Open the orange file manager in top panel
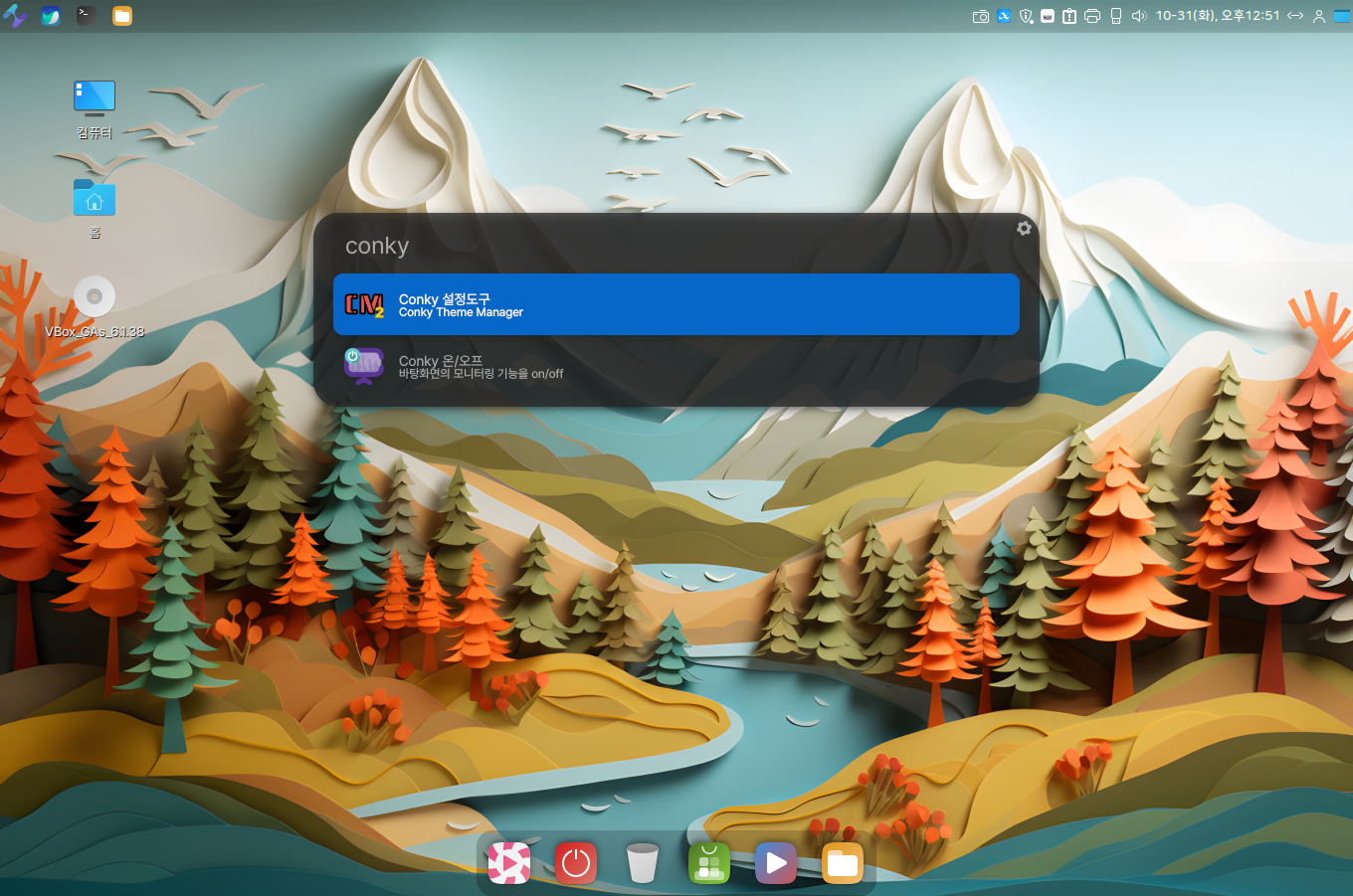Screen dimensions: 1353x896 [x=122, y=16]
